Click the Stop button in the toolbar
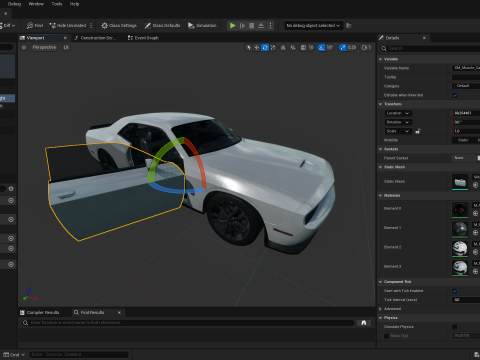This screenshot has width=480, height=360. coord(252,25)
